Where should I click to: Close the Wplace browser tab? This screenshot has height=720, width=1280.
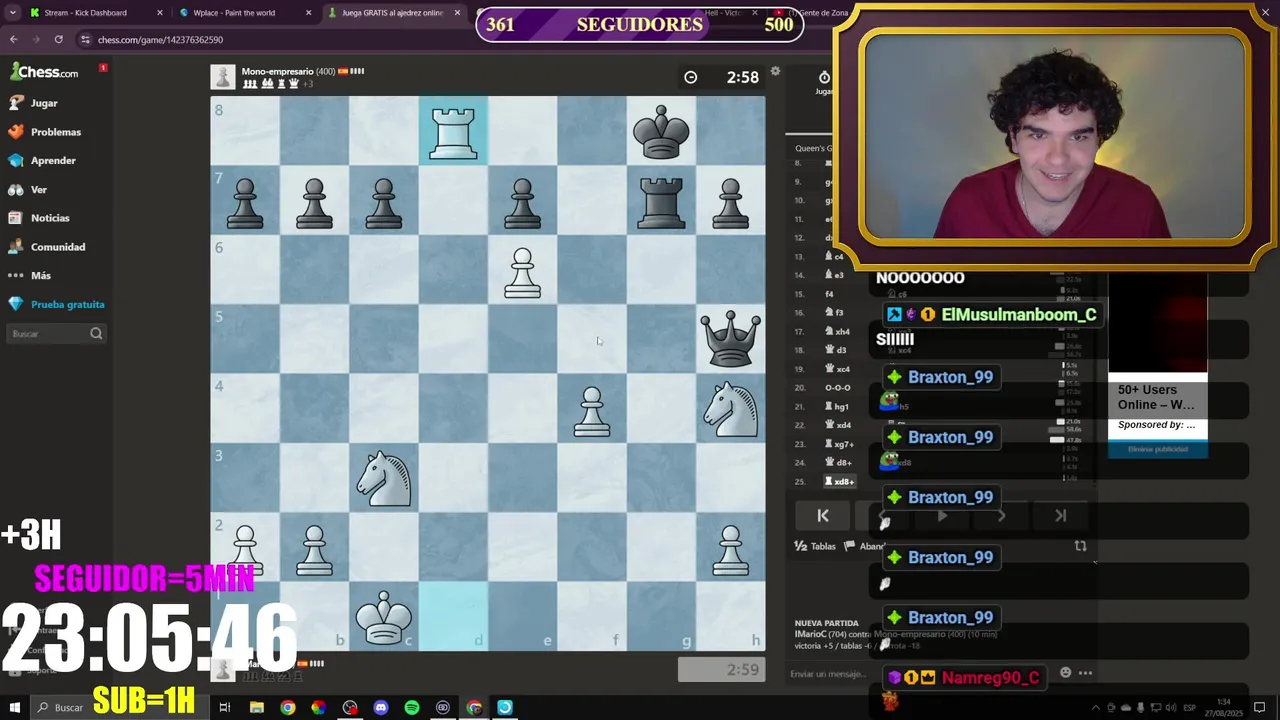(x=307, y=13)
